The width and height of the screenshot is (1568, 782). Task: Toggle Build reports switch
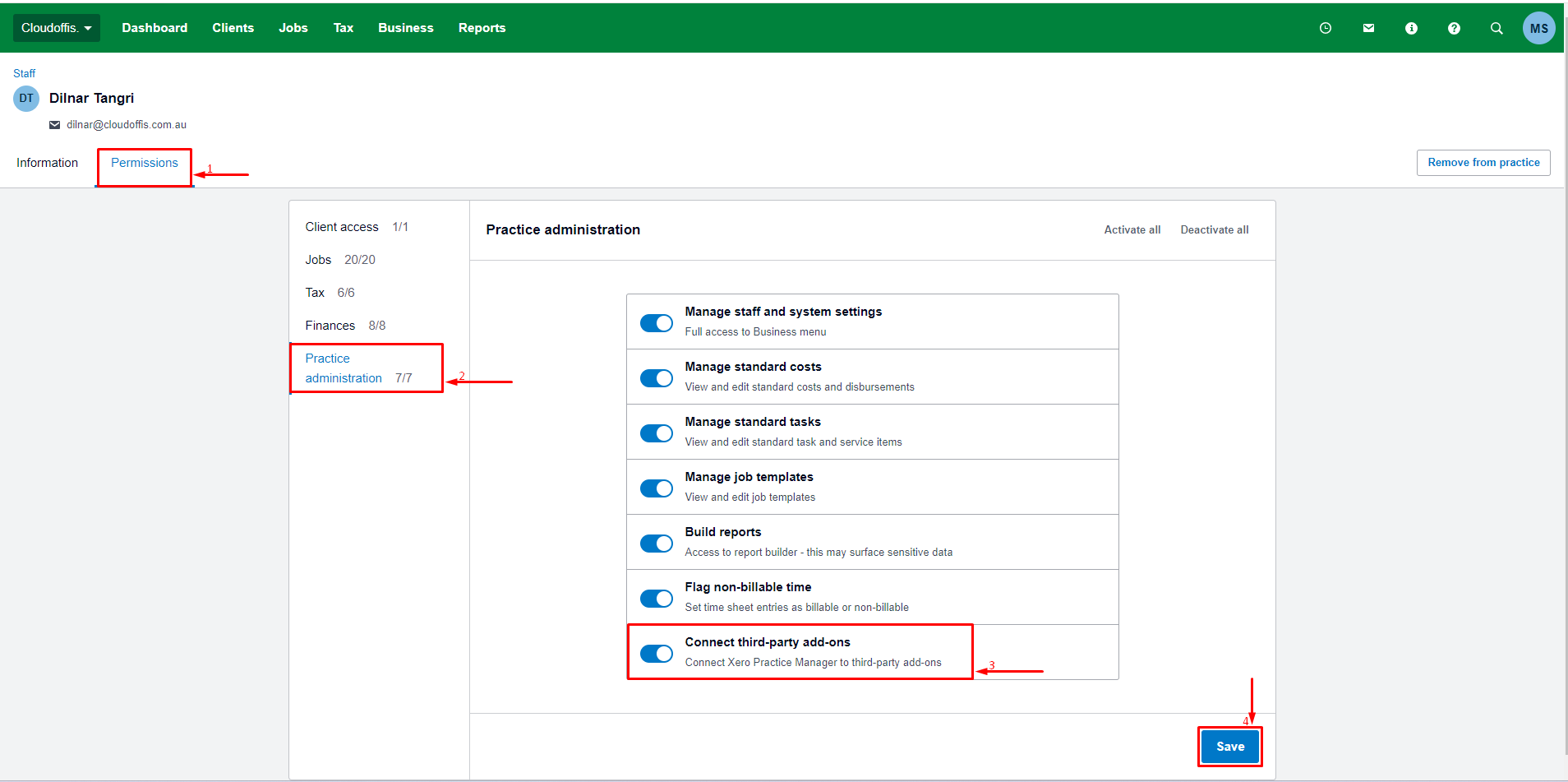point(657,544)
